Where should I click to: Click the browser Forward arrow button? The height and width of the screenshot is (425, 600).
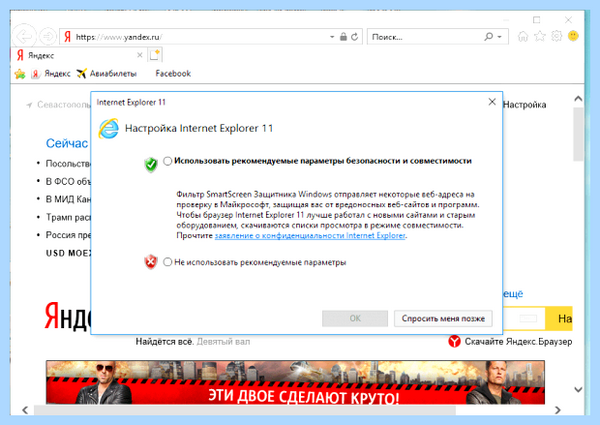[48, 37]
